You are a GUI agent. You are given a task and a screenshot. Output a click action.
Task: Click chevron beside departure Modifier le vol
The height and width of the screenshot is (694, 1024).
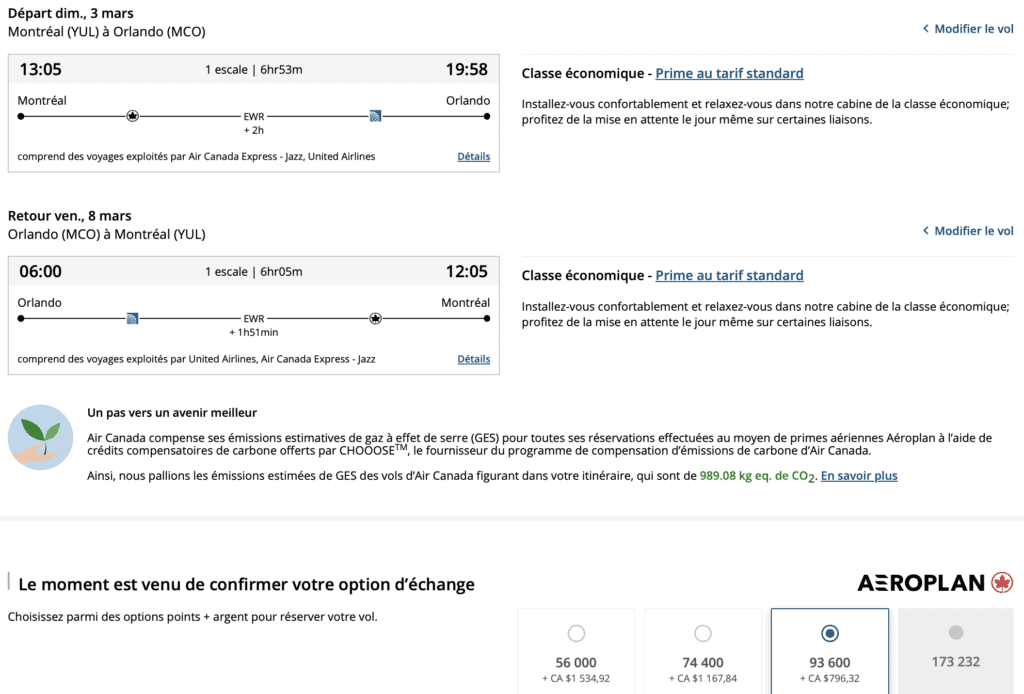coord(925,30)
